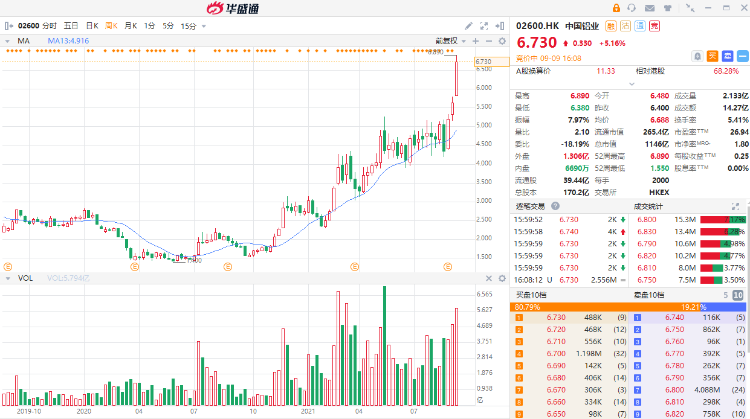
Task: Click the 成交统计 panel title
Action: click(649, 206)
